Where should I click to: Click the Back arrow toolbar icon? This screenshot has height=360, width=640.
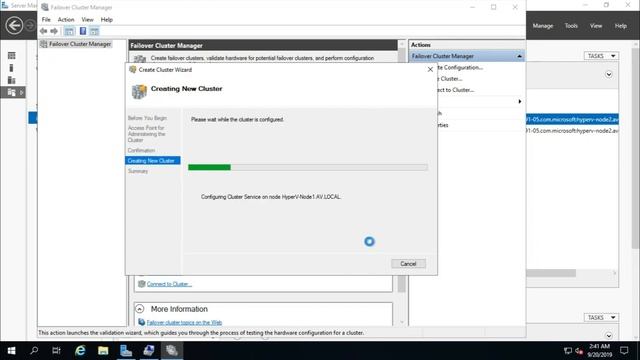point(44,31)
